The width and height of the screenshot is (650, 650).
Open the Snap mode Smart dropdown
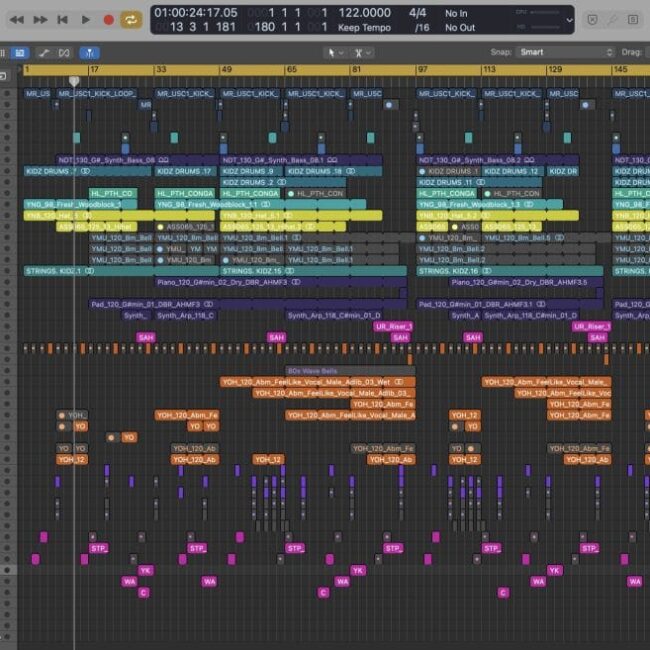pos(565,52)
